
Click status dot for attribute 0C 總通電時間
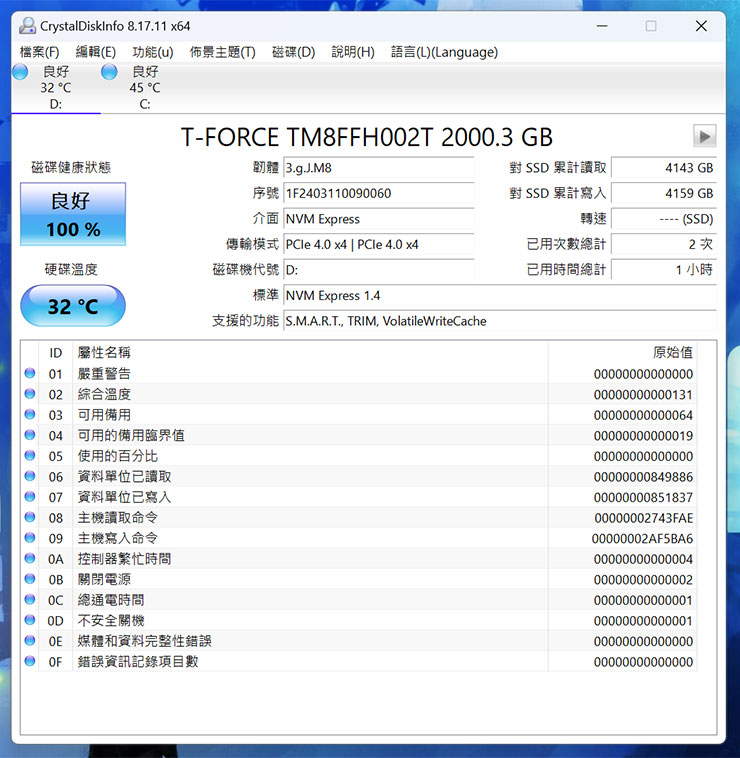click(30, 599)
